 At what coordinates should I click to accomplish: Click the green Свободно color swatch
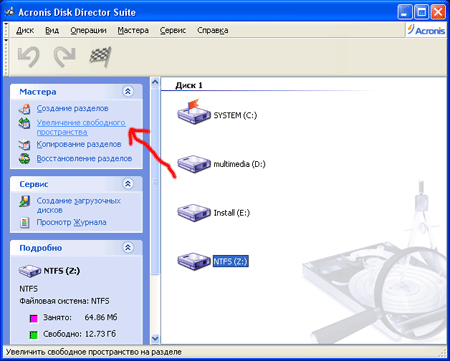(x=33, y=335)
